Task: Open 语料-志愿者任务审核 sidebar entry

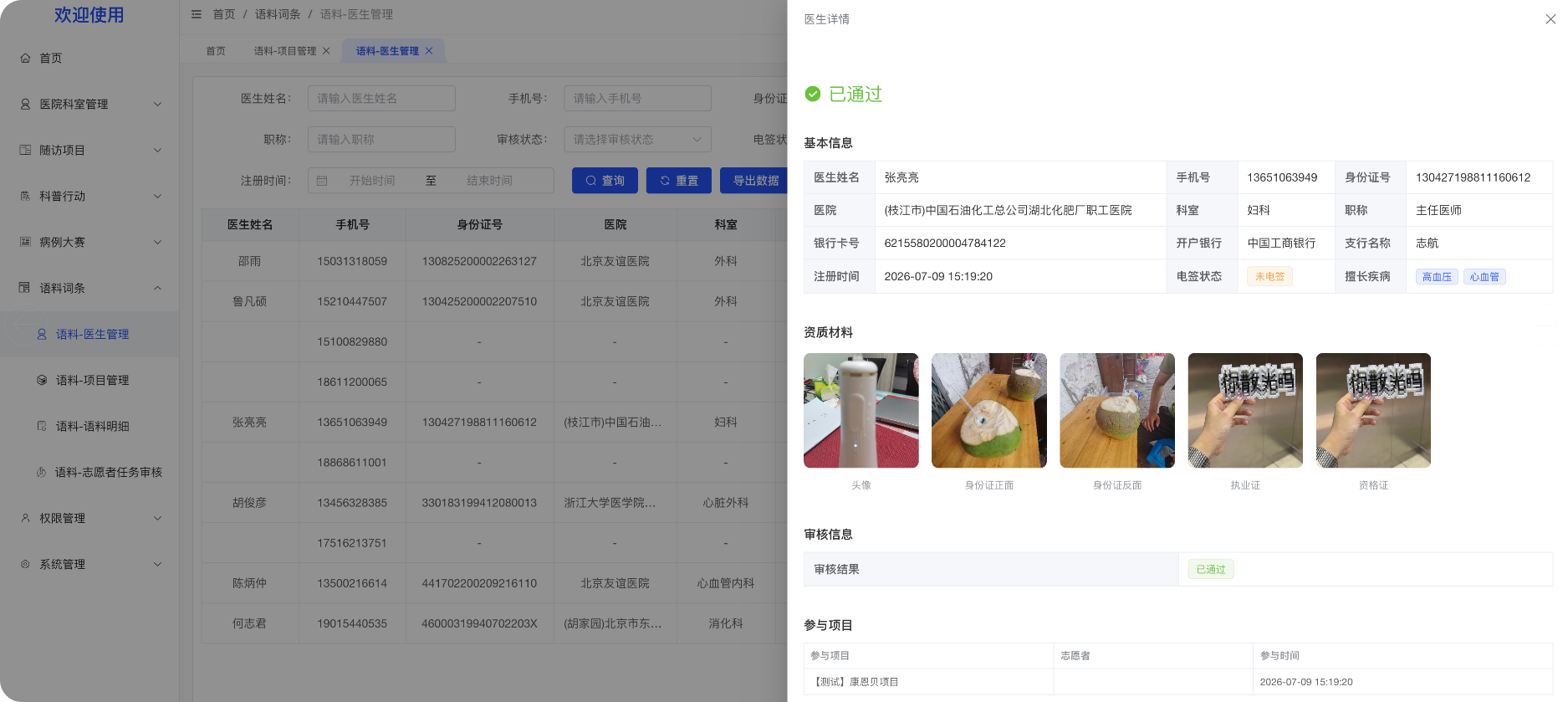Action: click(89, 472)
